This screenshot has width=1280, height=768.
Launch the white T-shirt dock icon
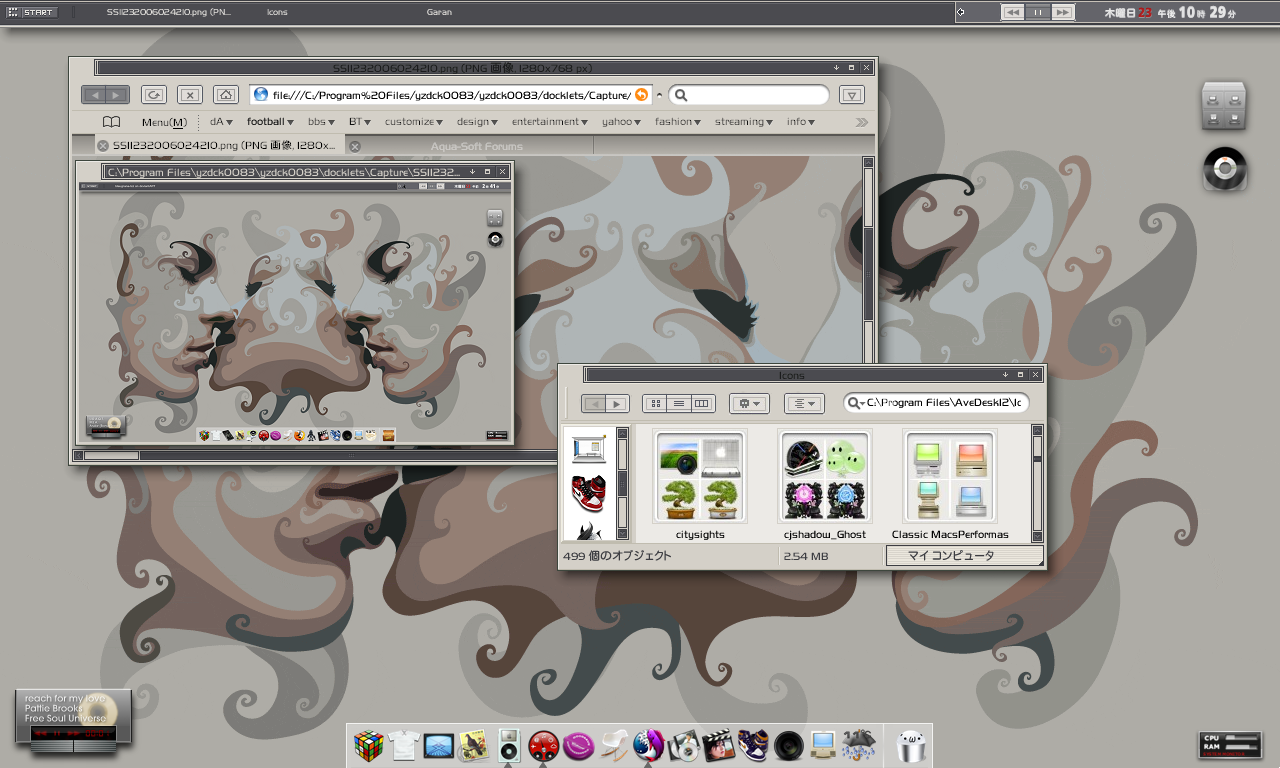pyautogui.click(x=404, y=745)
